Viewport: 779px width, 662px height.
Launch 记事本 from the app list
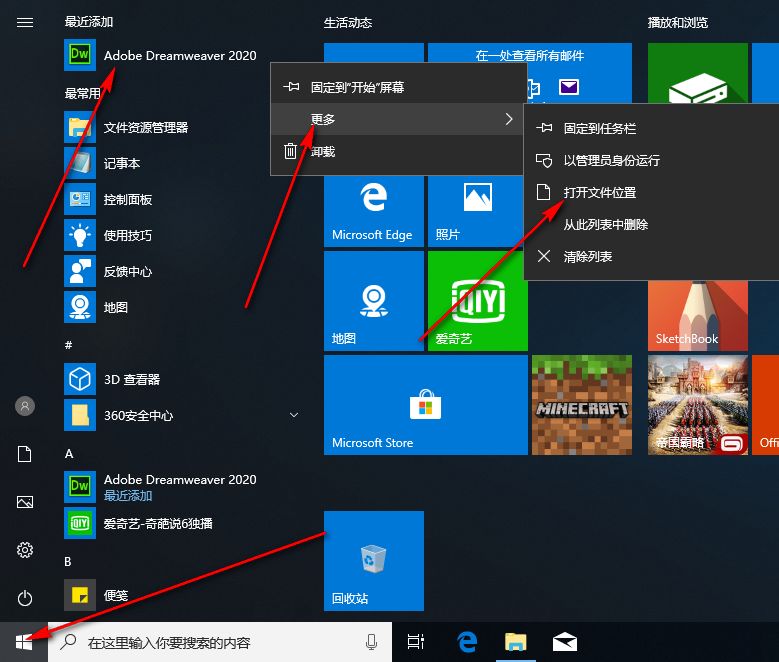point(182,164)
